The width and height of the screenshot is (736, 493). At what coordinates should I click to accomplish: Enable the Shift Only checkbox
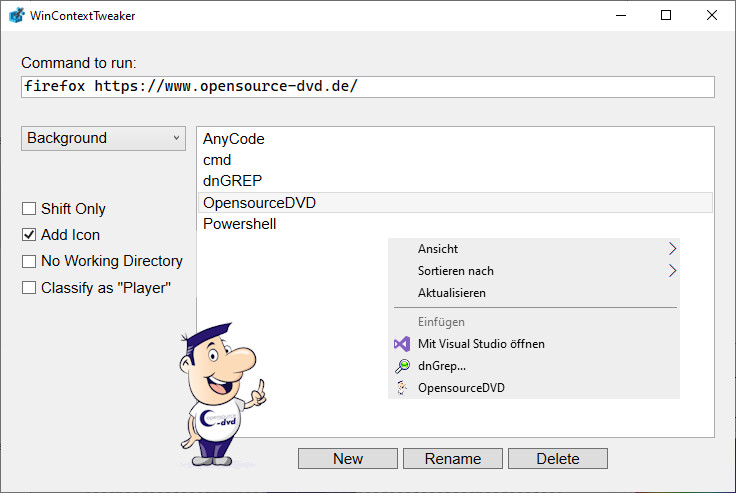point(29,209)
